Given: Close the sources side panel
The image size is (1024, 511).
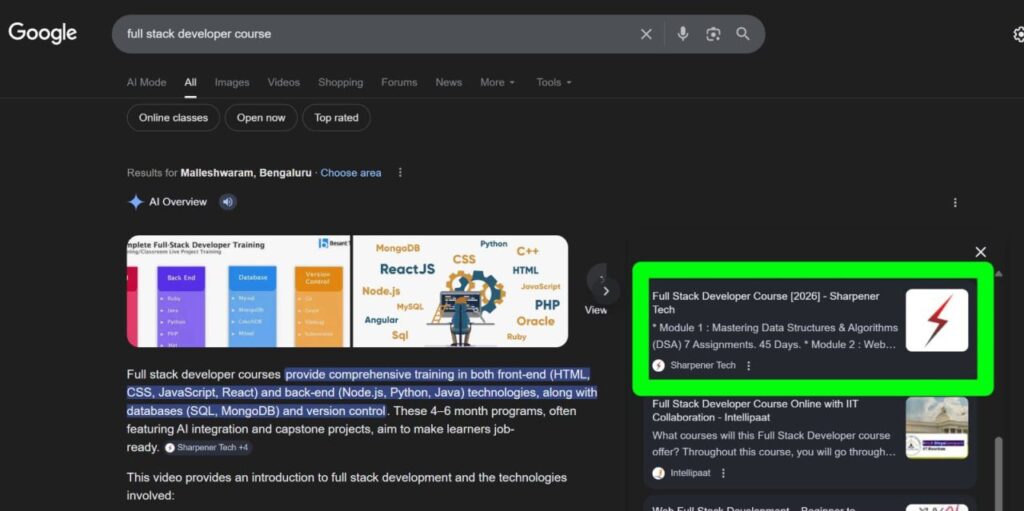Looking at the screenshot, I should tap(980, 252).
